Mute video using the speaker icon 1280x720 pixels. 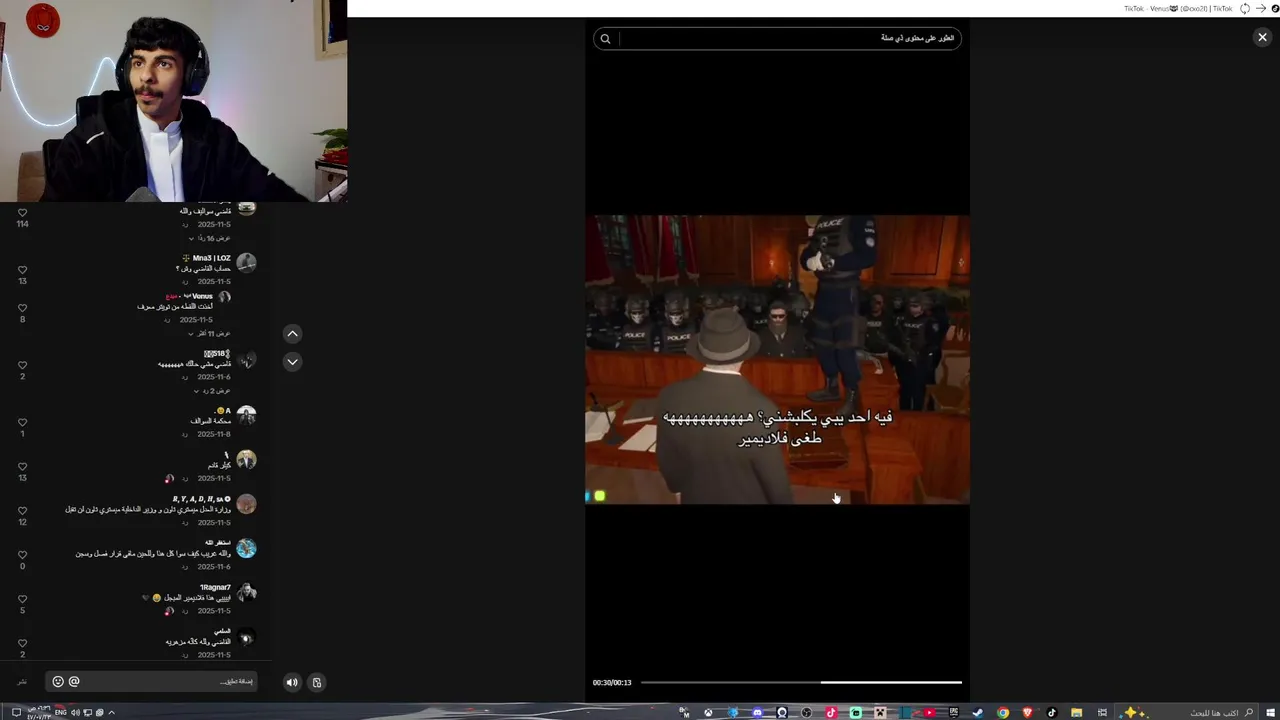point(292,683)
